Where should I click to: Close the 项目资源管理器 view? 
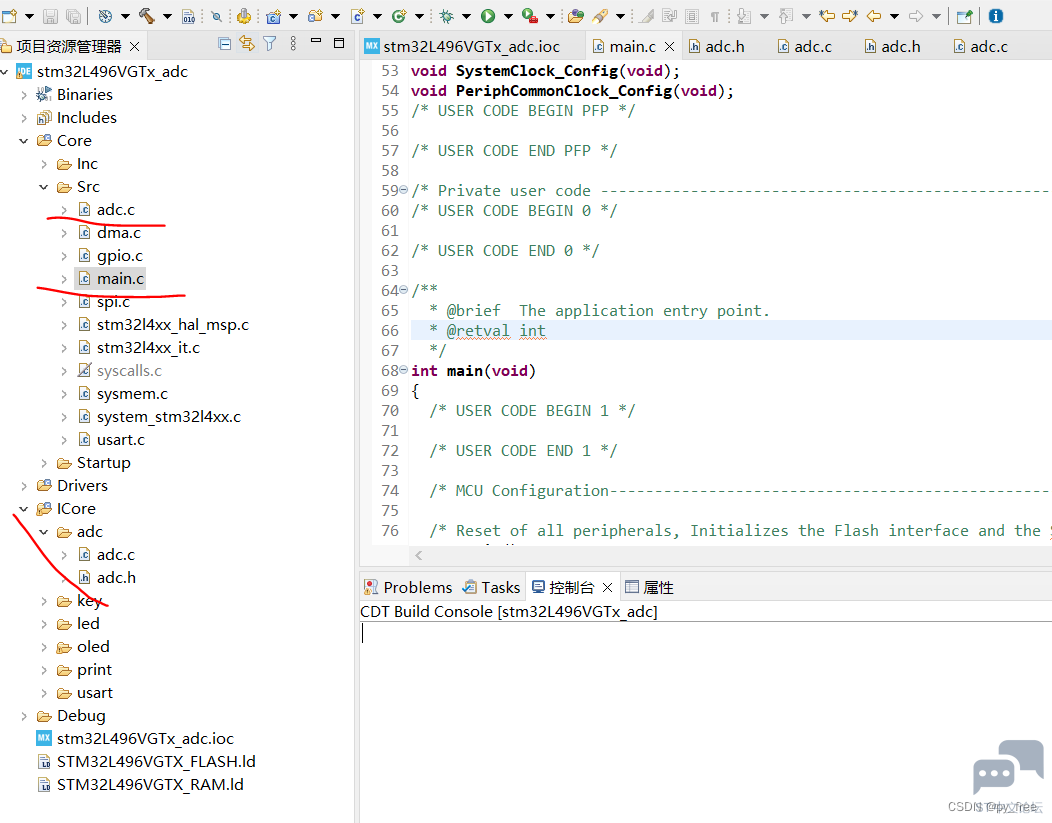click(x=134, y=46)
